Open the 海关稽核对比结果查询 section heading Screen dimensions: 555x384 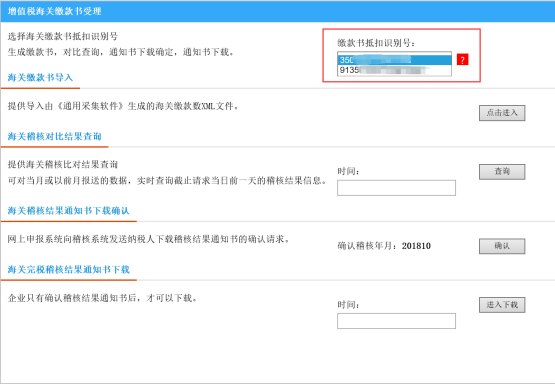[55, 136]
